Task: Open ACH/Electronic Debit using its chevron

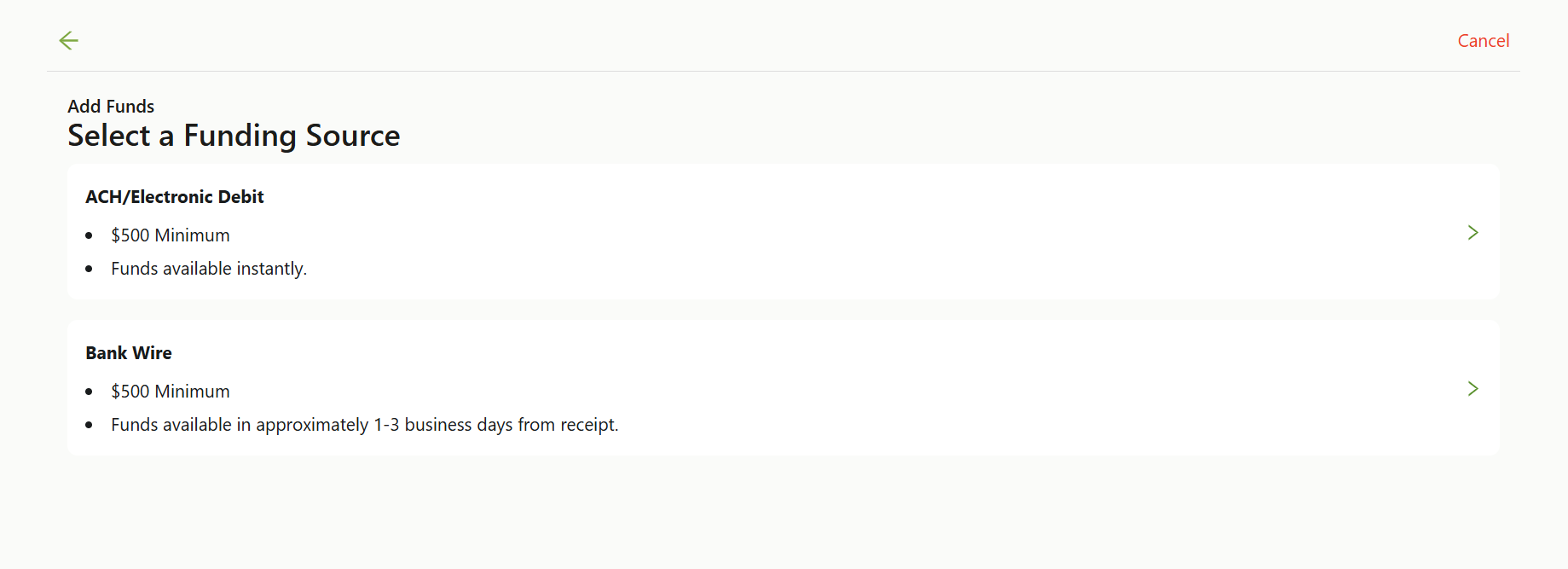Action: pos(1473,232)
